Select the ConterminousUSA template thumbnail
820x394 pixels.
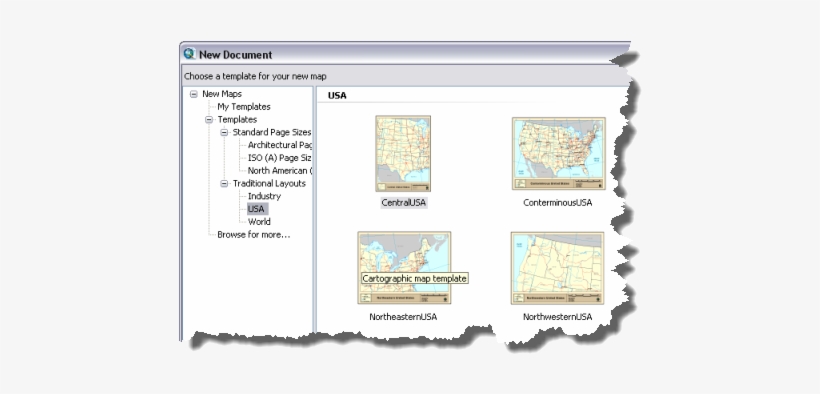pyautogui.click(x=559, y=153)
